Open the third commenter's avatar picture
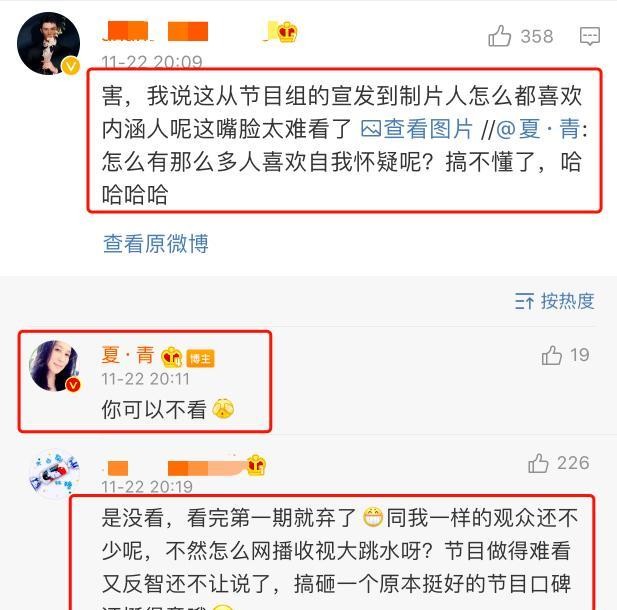The image size is (617, 610). [x=55, y=474]
